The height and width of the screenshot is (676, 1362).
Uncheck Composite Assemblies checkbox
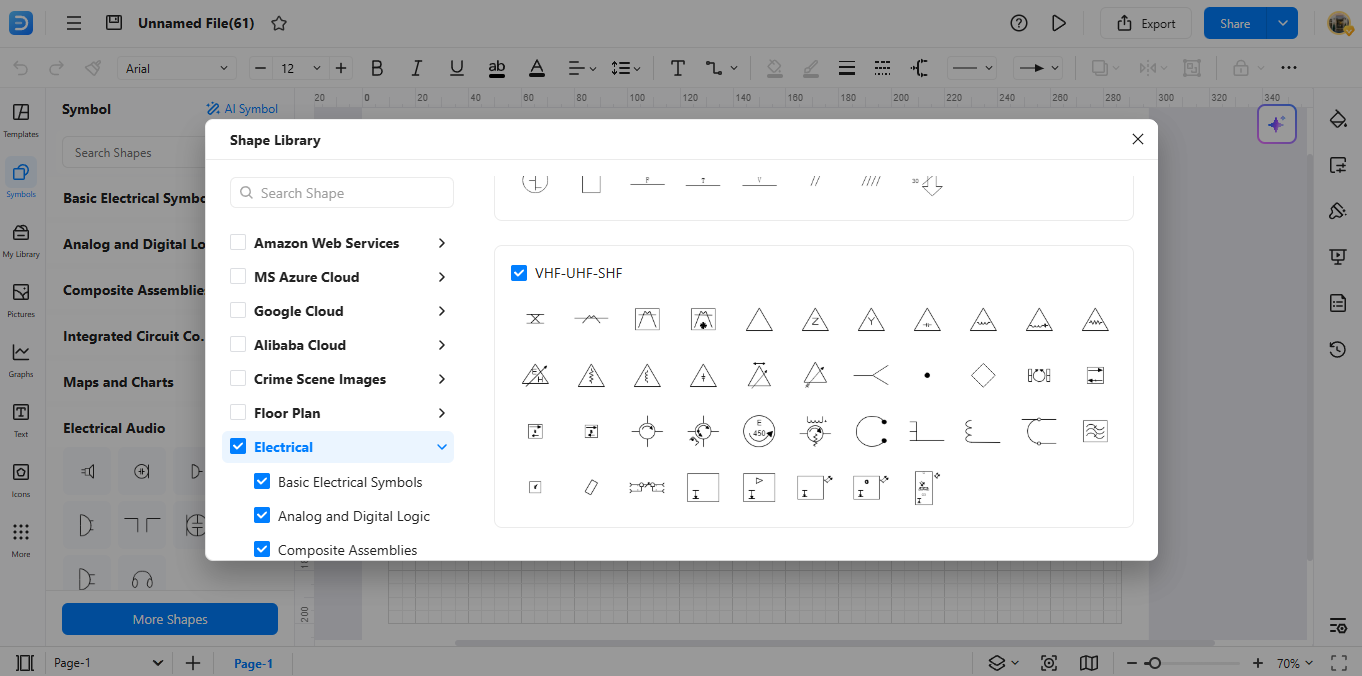(x=262, y=549)
